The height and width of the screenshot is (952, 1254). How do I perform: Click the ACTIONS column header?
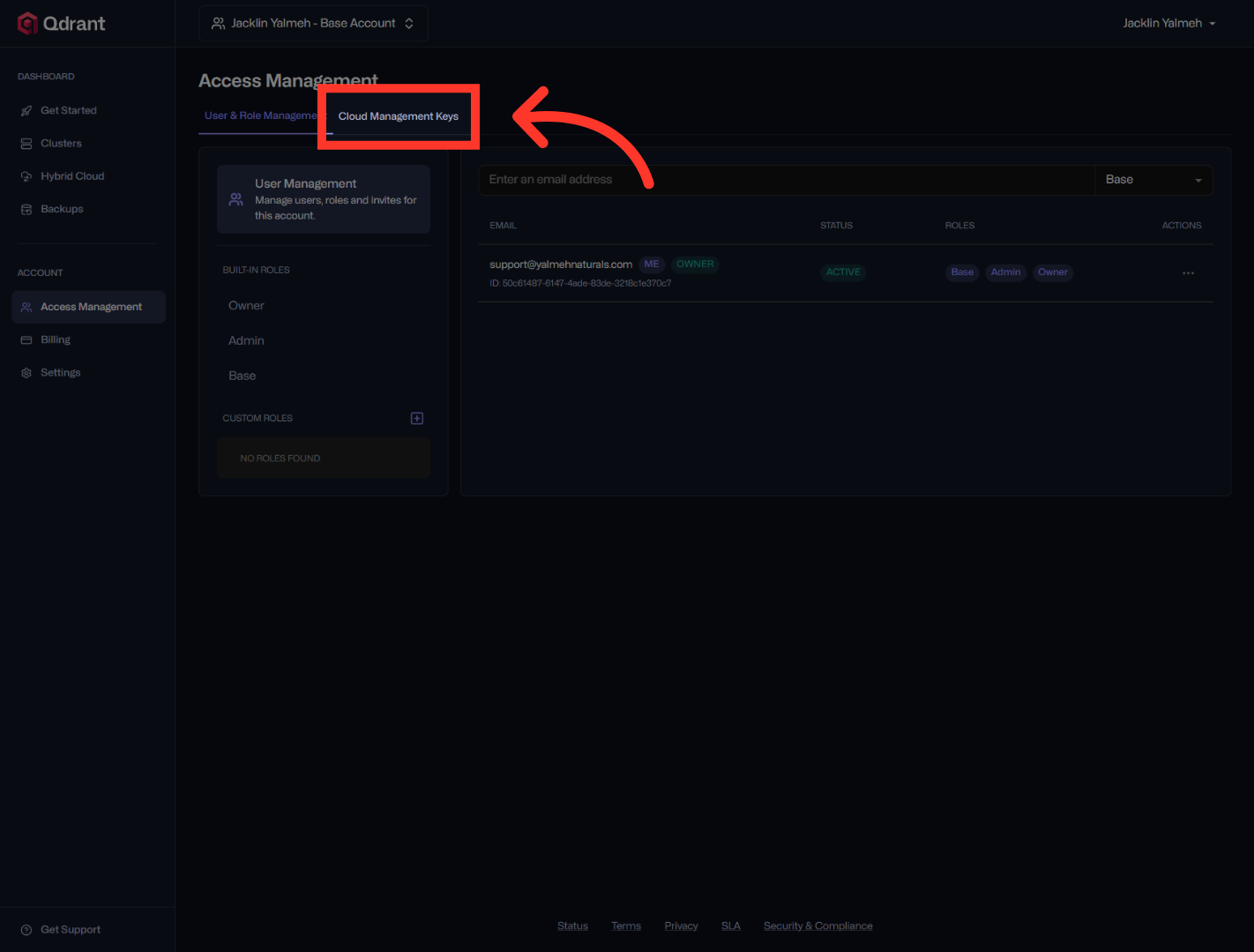[1182, 226]
